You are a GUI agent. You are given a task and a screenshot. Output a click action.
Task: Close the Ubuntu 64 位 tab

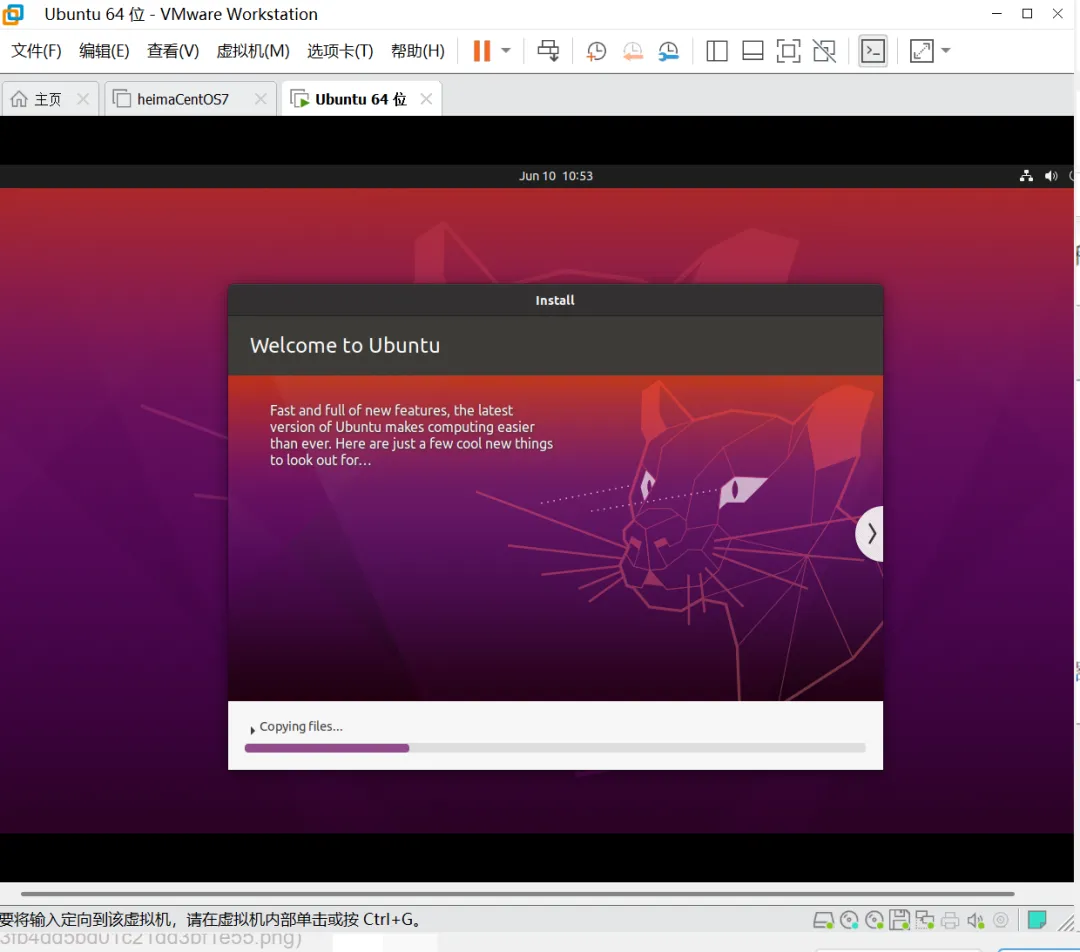(426, 99)
